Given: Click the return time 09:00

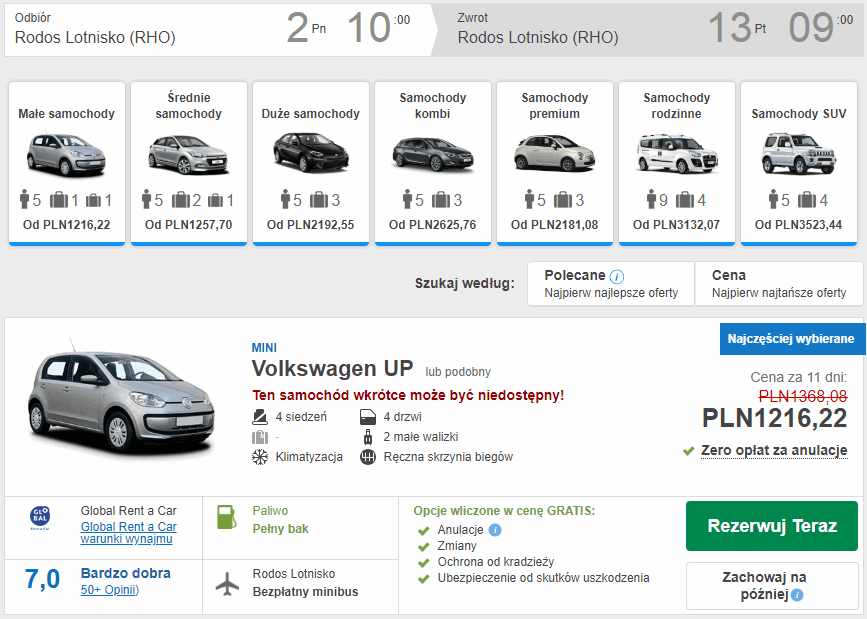Looking at the screenshot, I should coord(821,28).
